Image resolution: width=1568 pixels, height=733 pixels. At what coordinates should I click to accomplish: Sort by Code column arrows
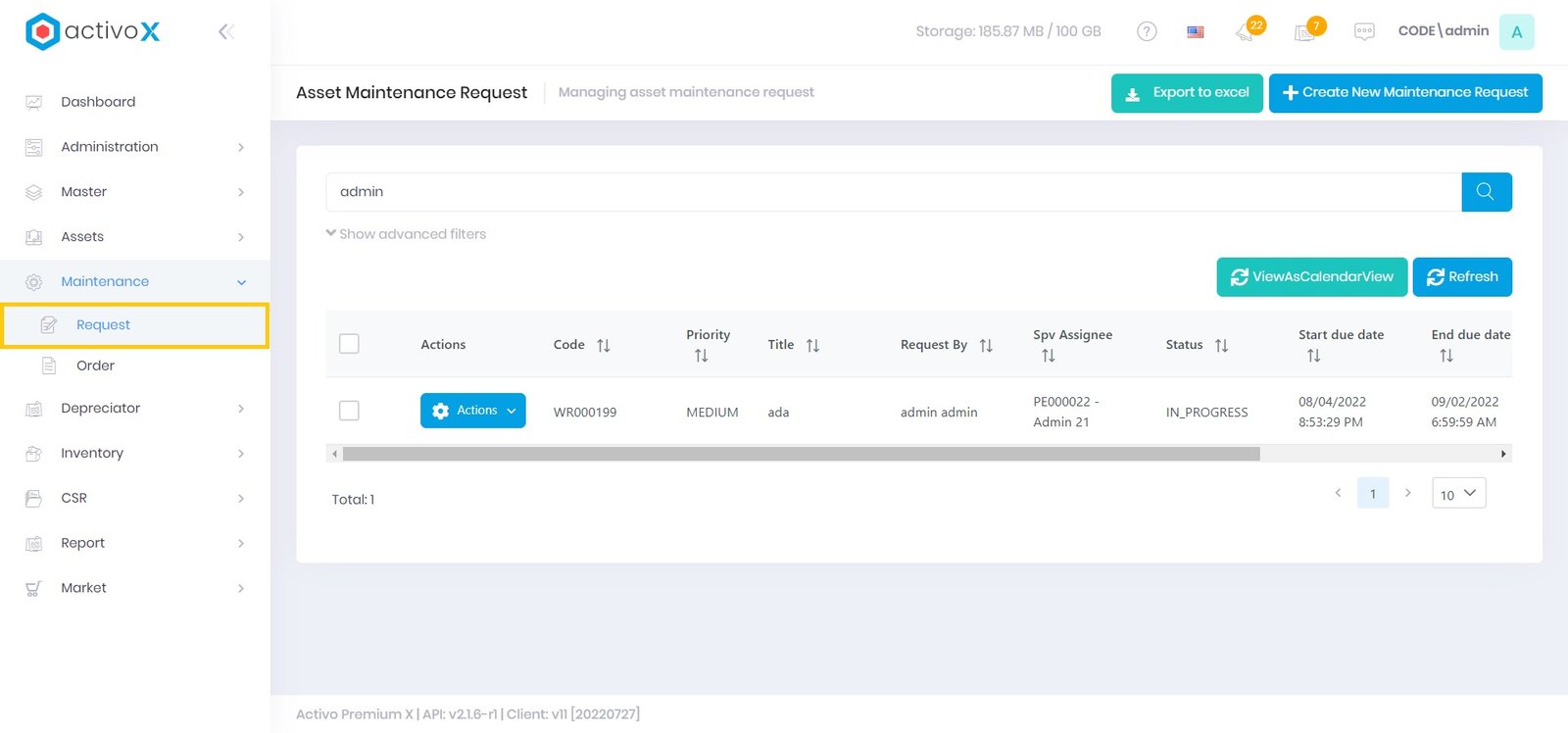click(604, 345)
